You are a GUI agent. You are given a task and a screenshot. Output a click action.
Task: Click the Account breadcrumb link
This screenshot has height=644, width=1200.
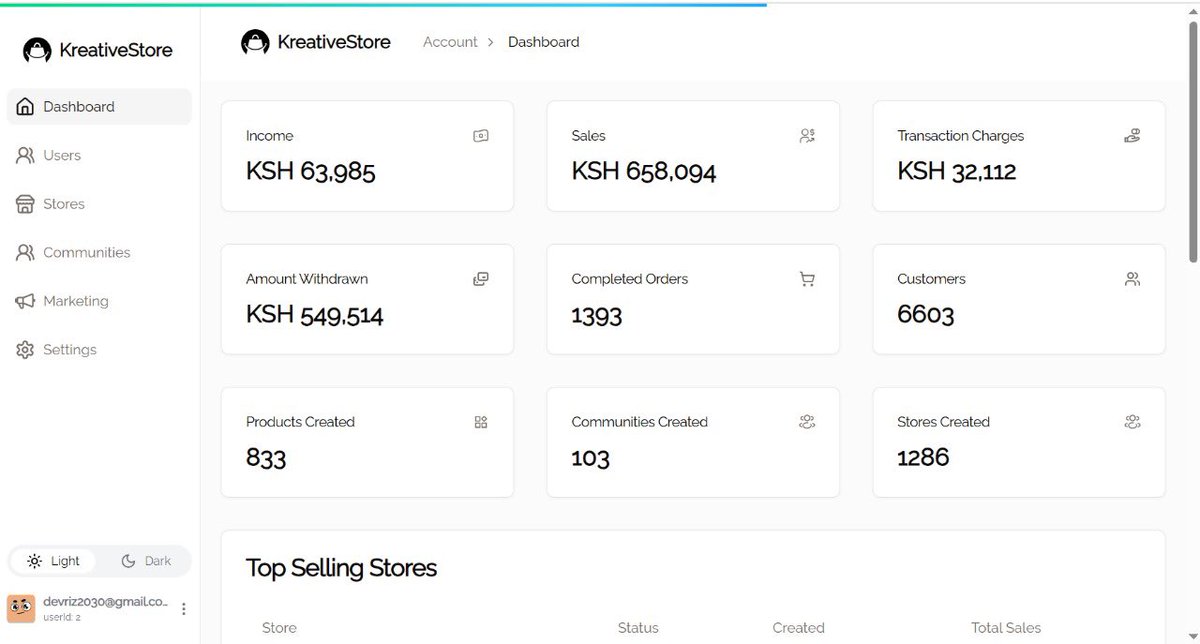point(450,42)
